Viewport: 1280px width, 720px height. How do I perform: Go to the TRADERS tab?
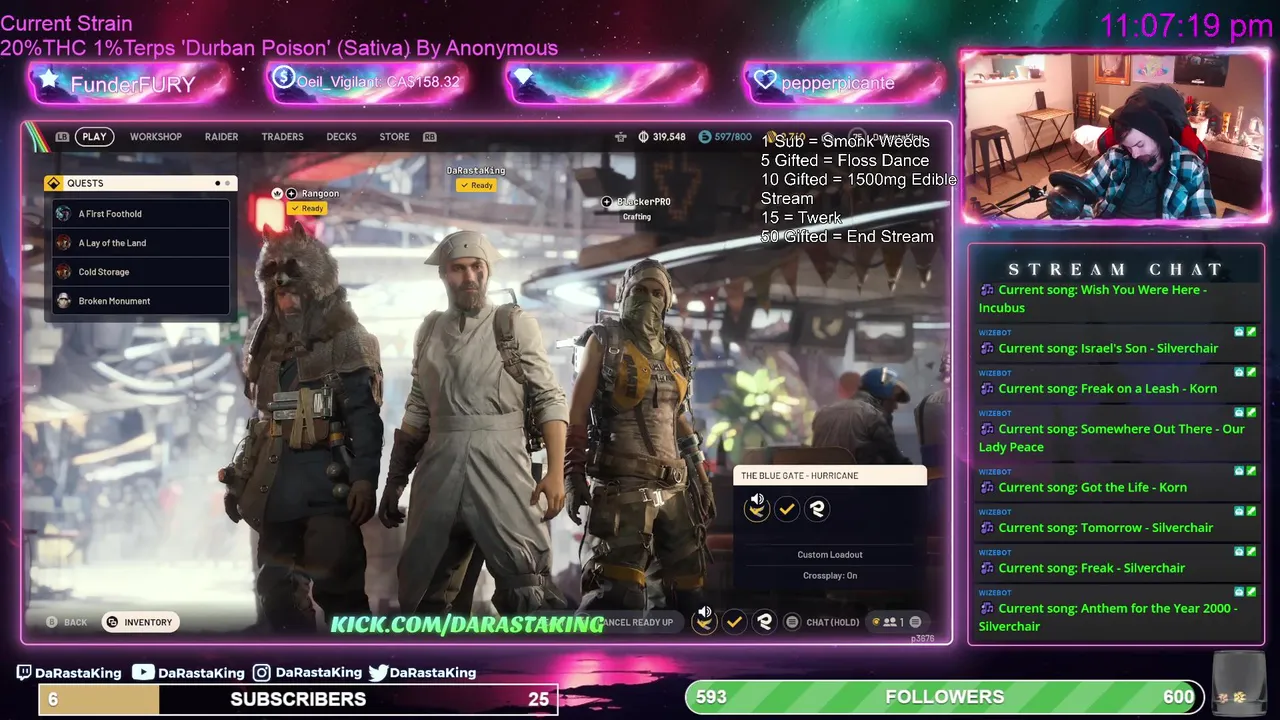point(282,137)
